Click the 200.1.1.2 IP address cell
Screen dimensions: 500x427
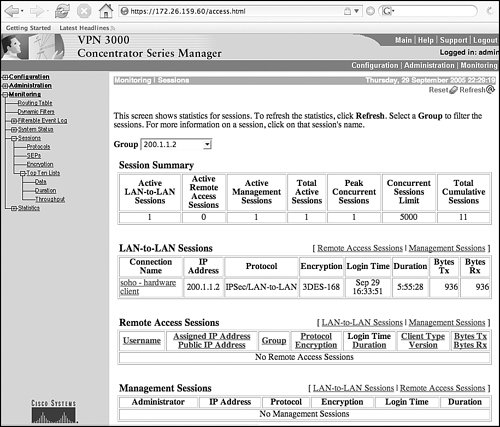(203, 287)
